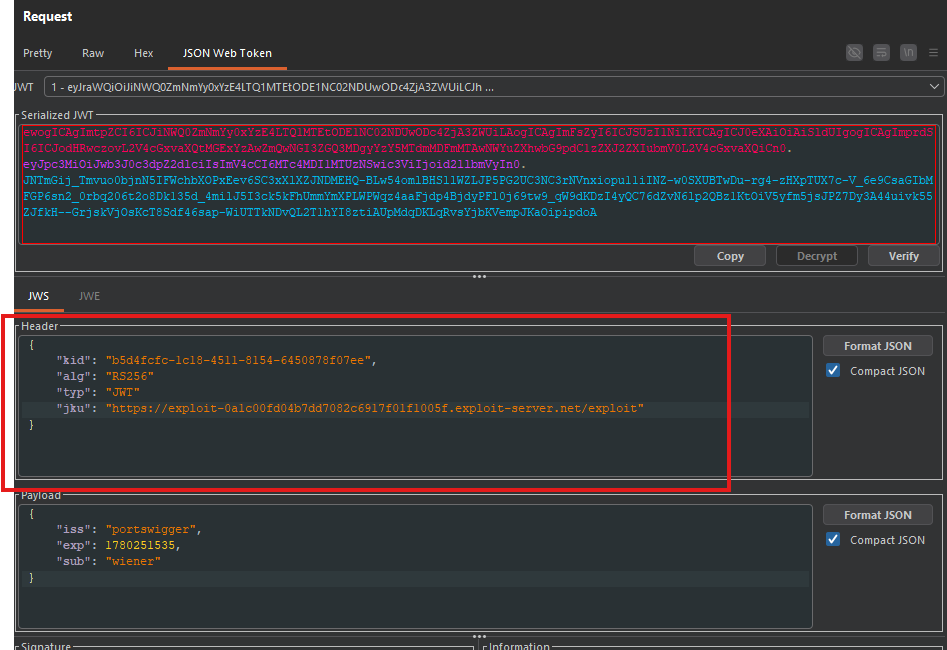The width and height of the screenshot is (947, 650).
Task: Click the Verify button
Action: point(904,256)
